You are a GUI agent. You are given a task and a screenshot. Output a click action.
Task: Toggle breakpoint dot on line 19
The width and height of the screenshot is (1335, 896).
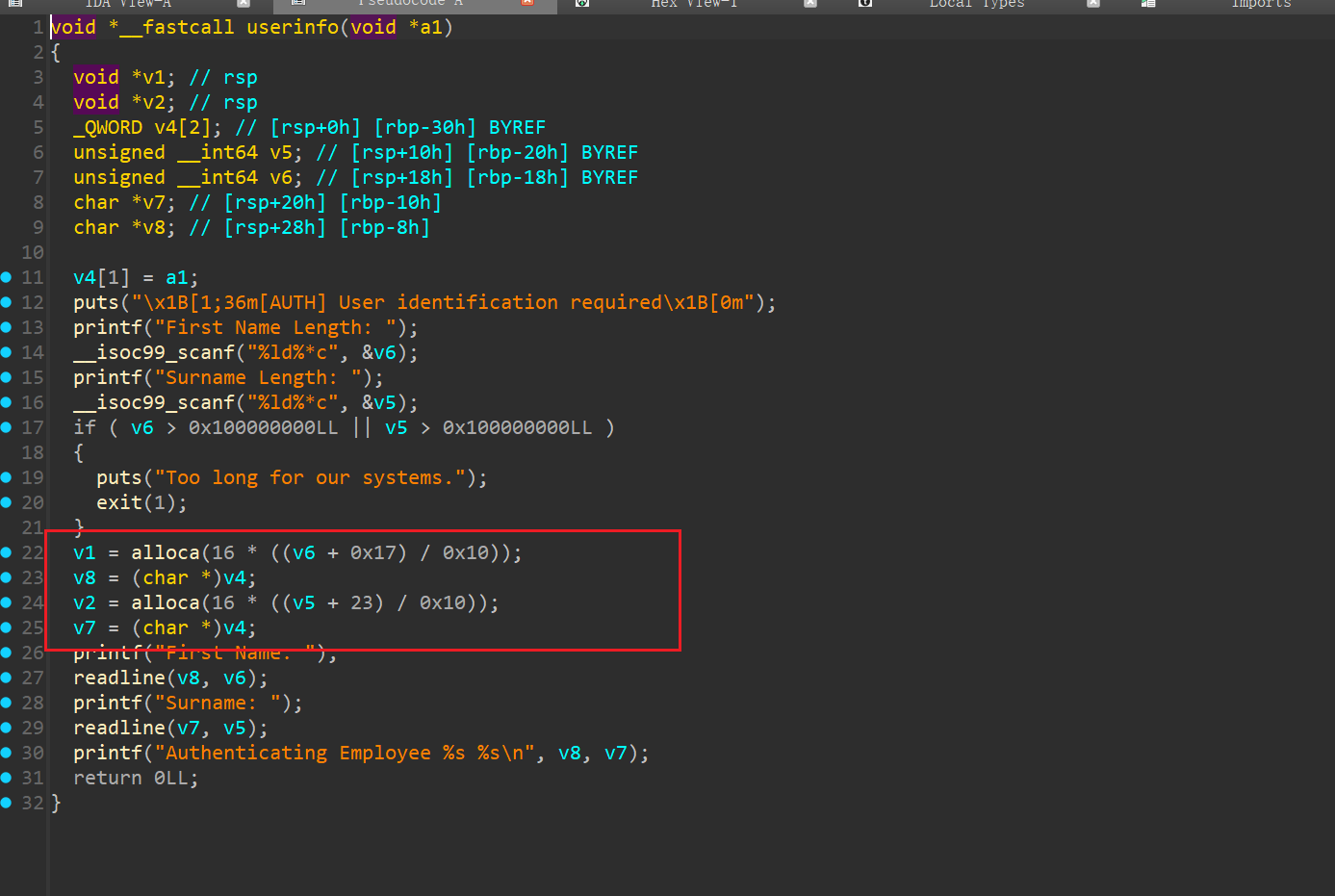click(x=6, y=477)
